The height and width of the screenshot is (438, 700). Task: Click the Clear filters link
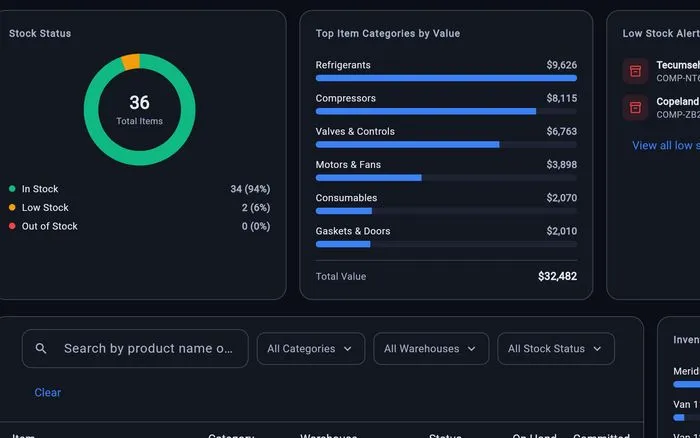[x=48, y=392]
